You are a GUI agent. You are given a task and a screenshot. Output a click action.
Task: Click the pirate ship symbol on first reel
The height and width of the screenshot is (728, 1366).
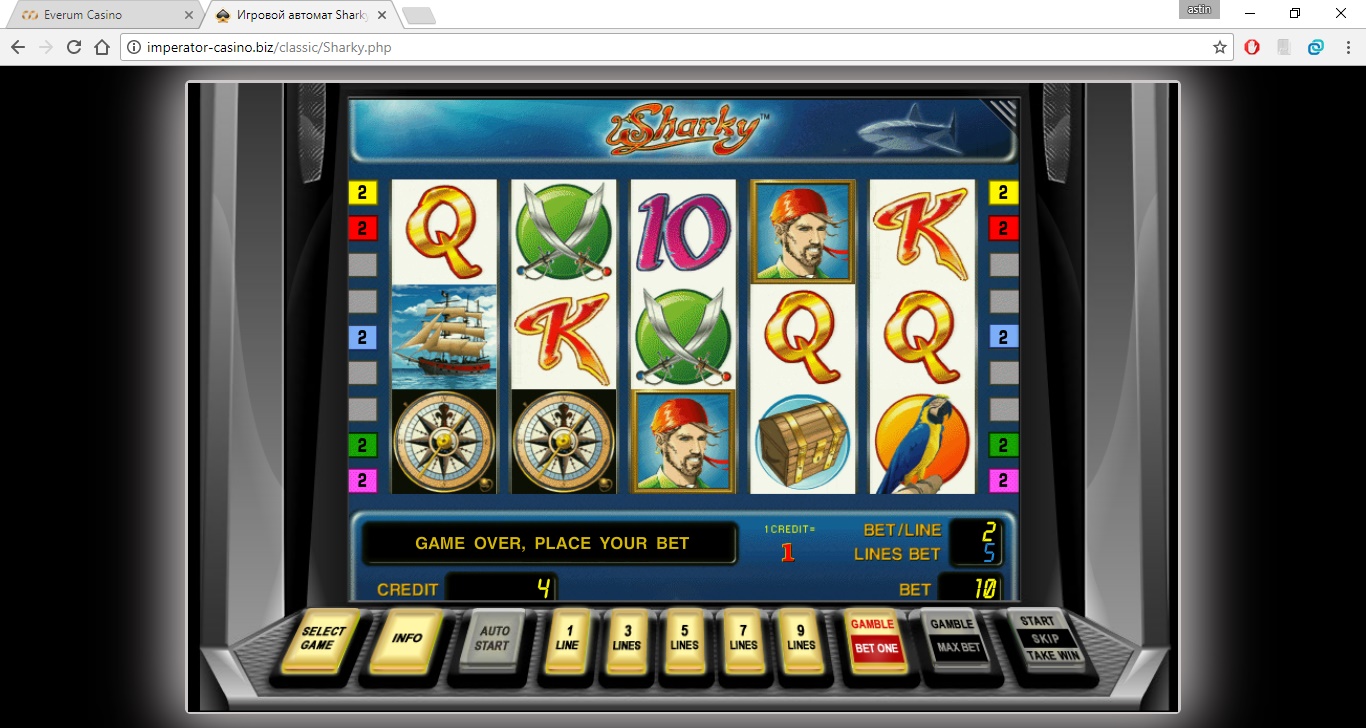444,337
